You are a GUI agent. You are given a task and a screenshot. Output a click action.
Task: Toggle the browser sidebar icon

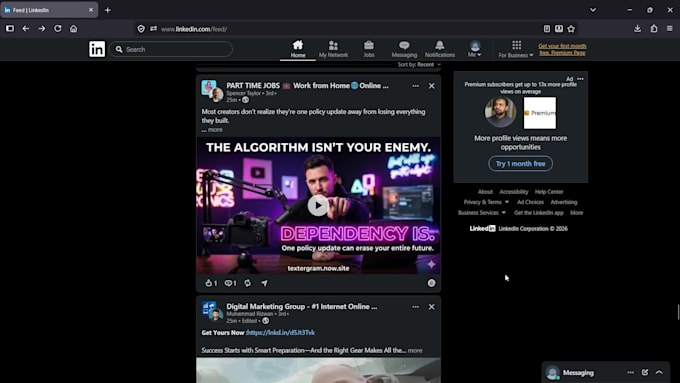(x=10, y=29)
